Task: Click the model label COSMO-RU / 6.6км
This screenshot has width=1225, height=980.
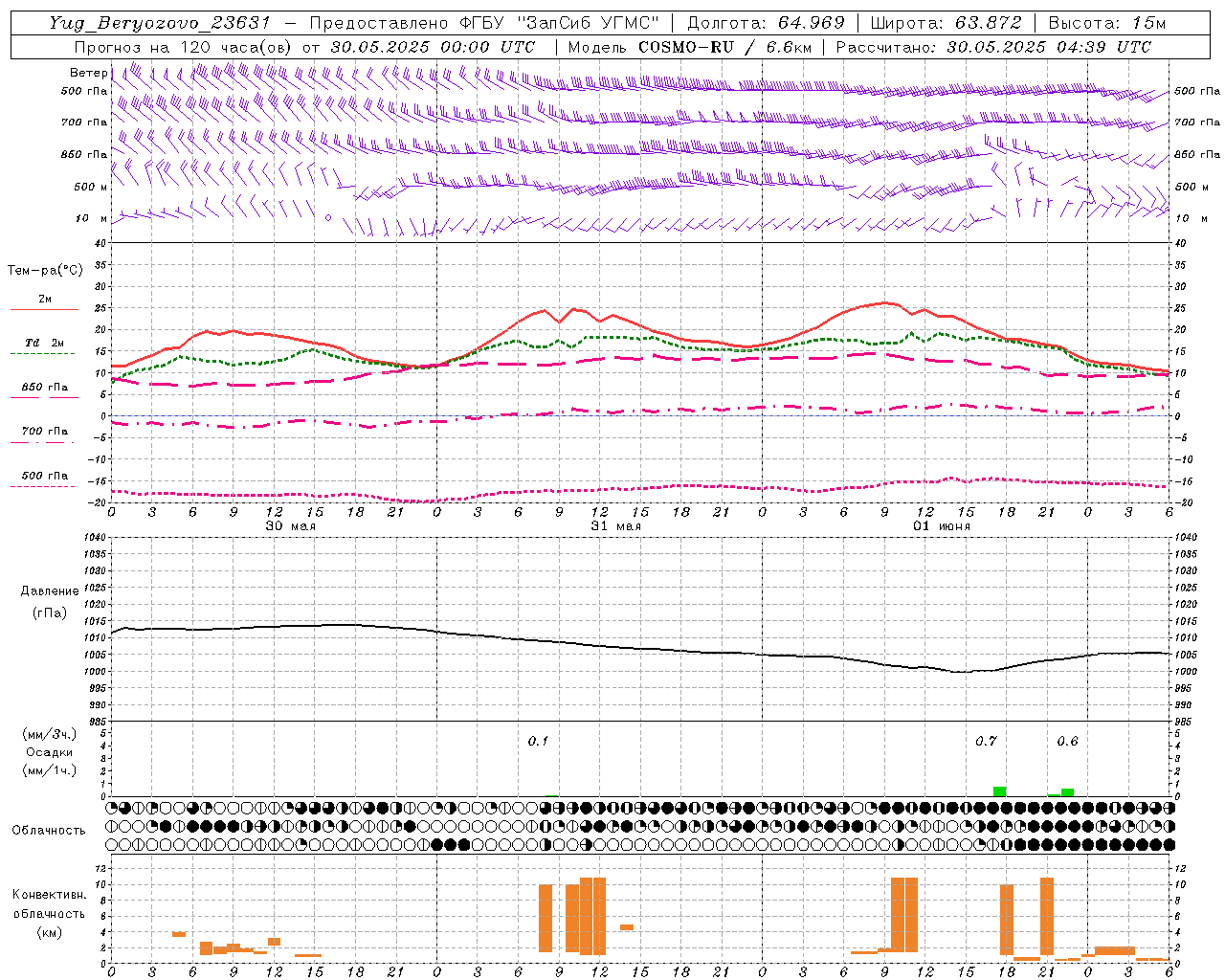Action: pyautogui.click(x=724, y=47)
